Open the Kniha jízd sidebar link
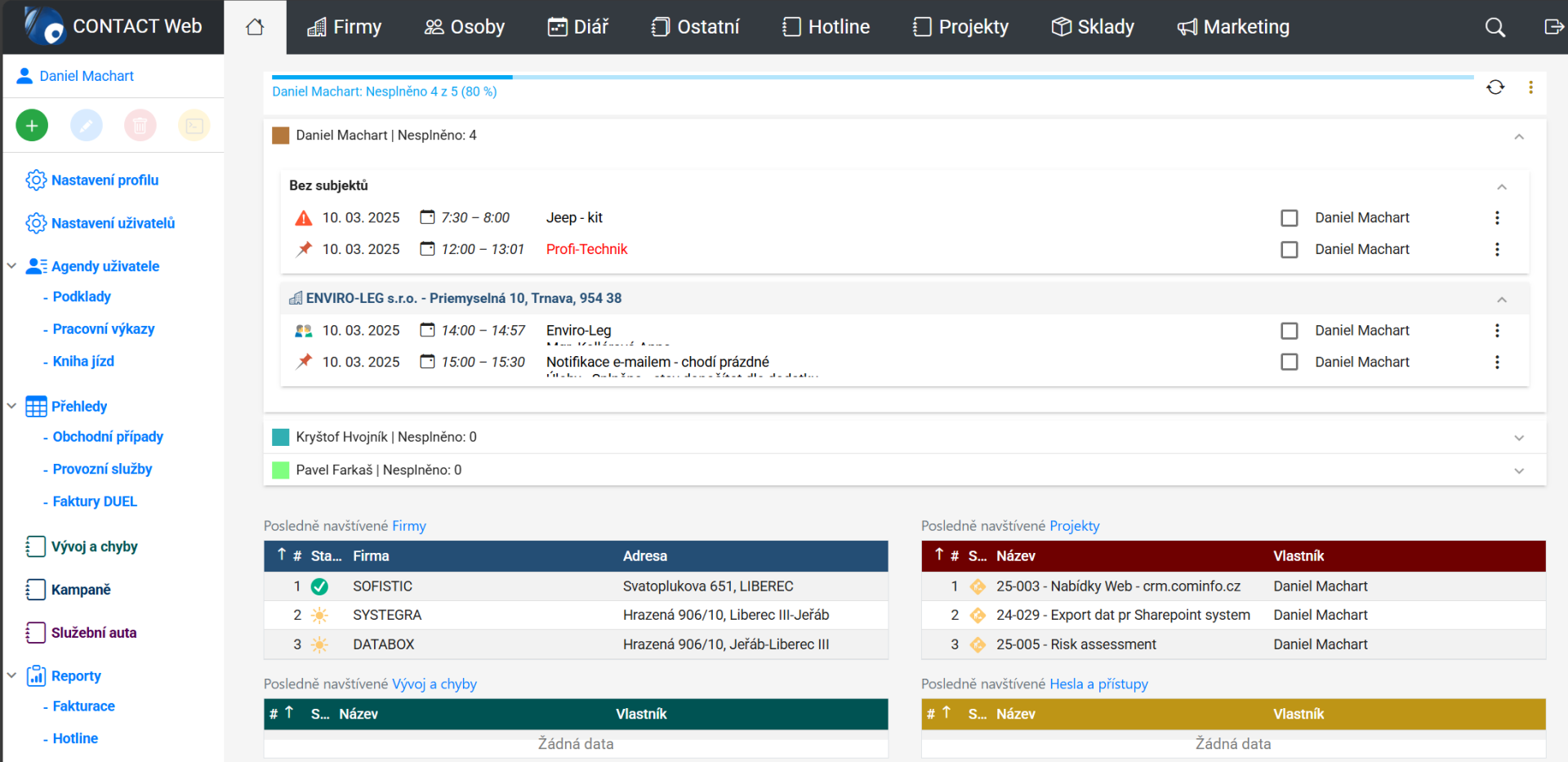 pyautogui.click(x=83, y=361)
